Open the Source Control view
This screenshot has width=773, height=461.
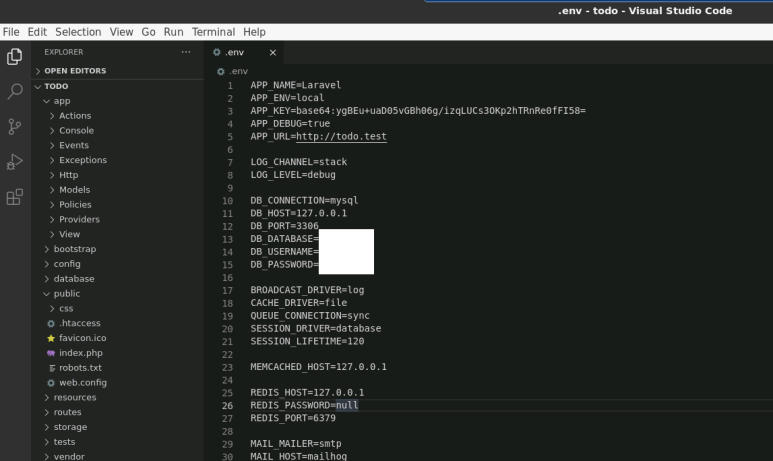[x=15, y=127]
